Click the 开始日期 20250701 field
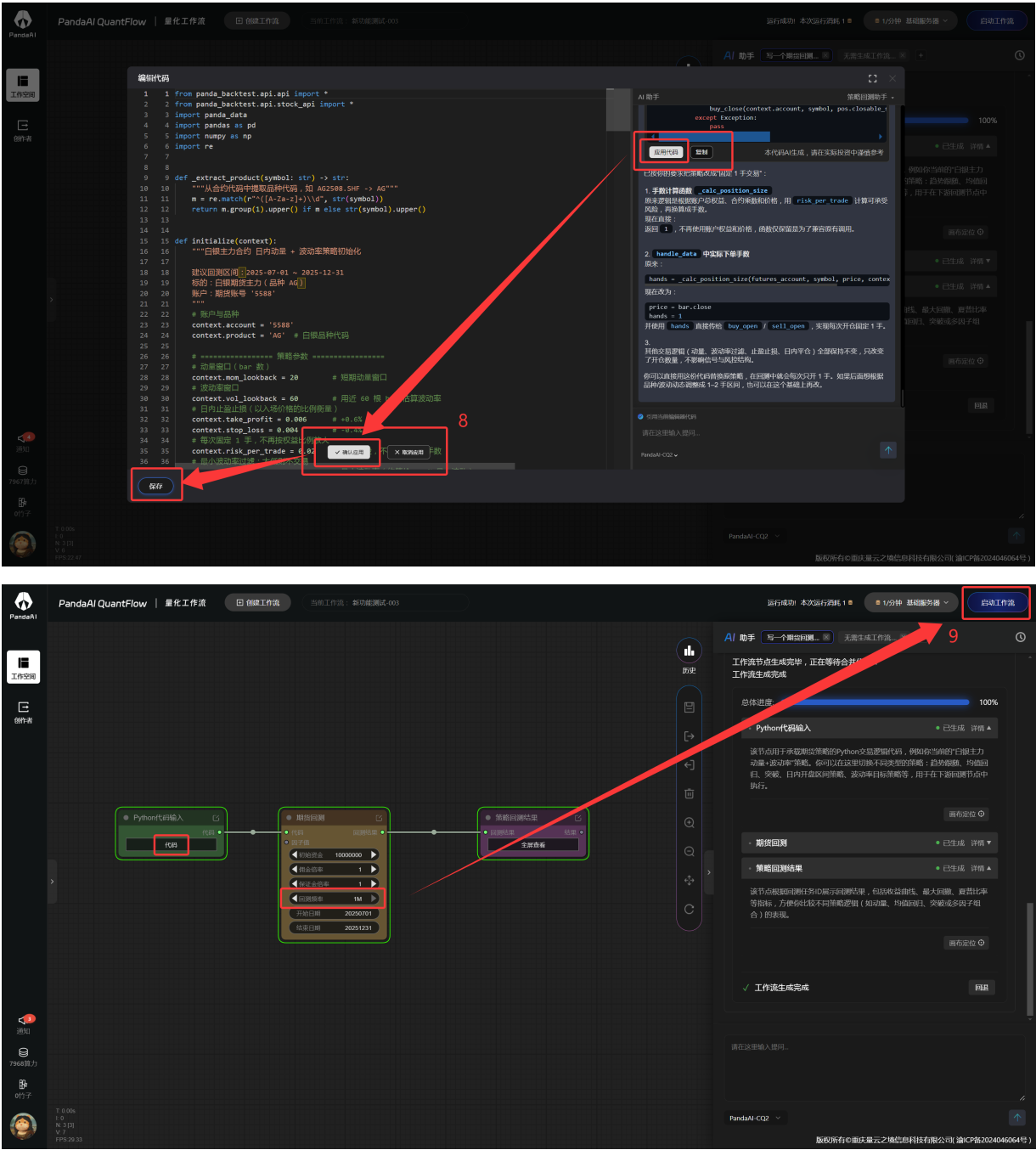 point(334,913)
